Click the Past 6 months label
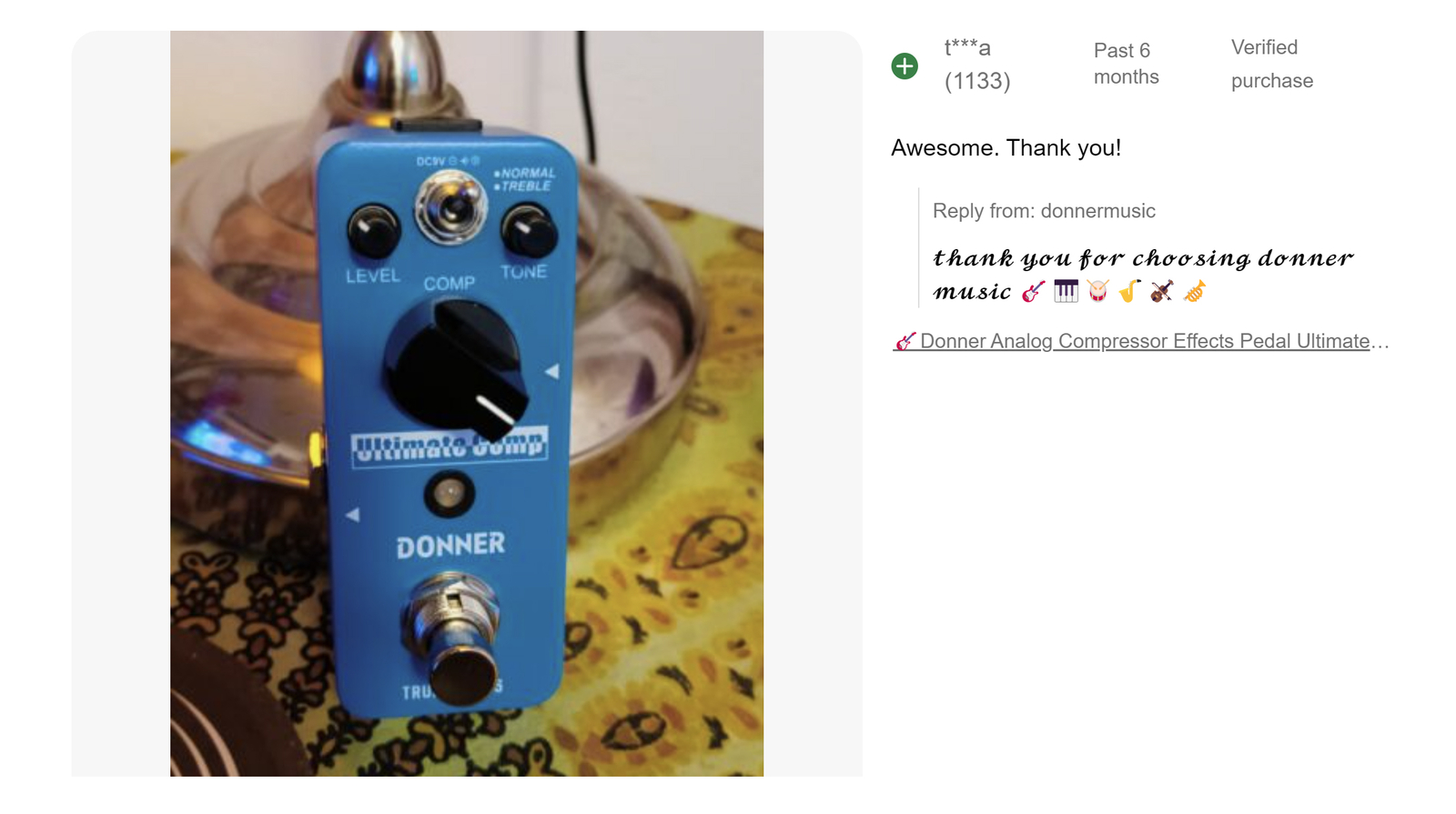Viewport: 1456px width, 814px height. (x=1127, y=64)
